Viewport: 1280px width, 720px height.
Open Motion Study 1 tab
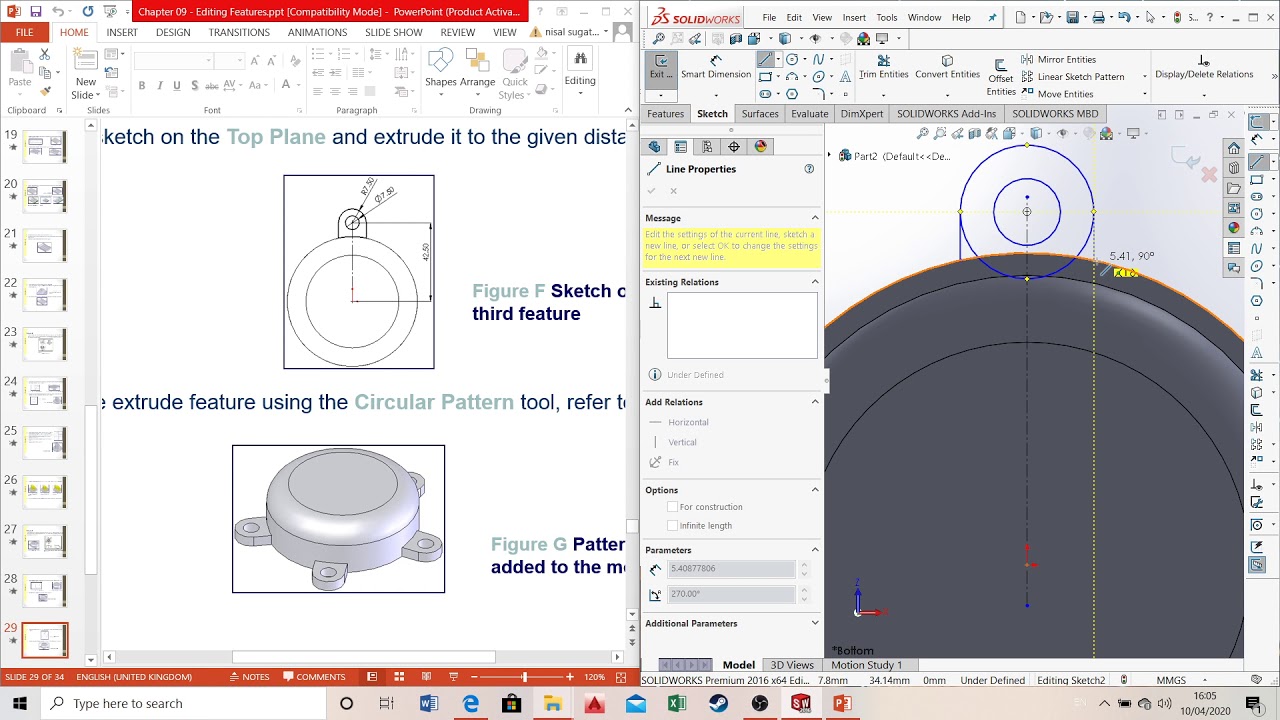[866, 665]
